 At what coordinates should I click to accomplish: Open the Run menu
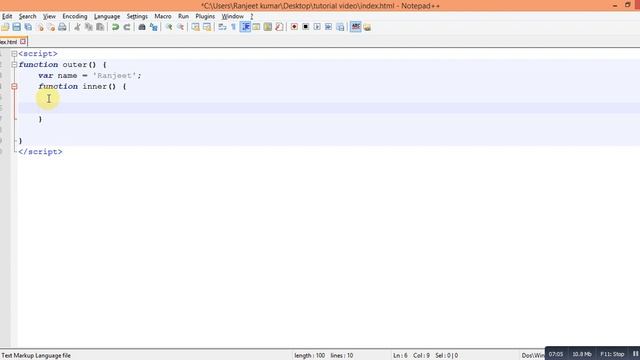pyautogui.click(x=183, y=16)
